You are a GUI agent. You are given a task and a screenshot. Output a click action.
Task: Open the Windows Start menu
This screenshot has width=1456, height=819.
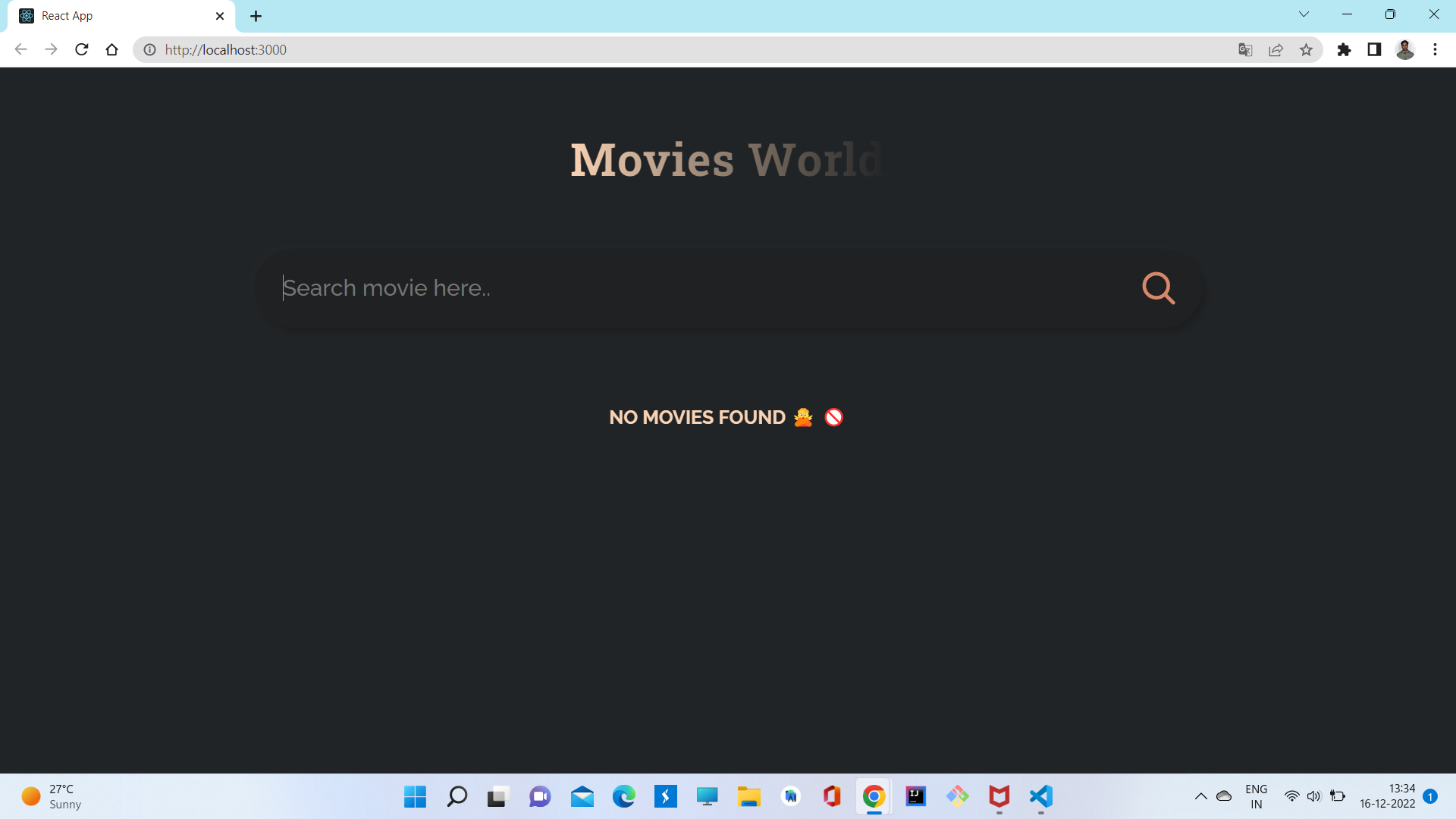coord(415,796)
